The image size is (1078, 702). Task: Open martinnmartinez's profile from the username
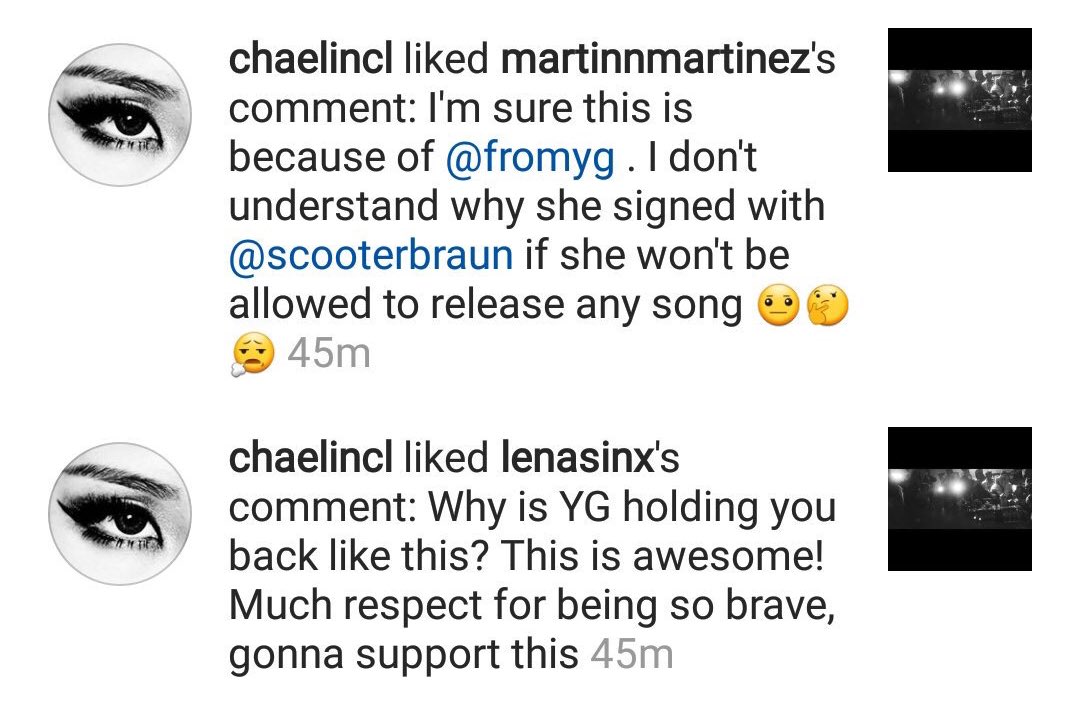coord(654,60)
